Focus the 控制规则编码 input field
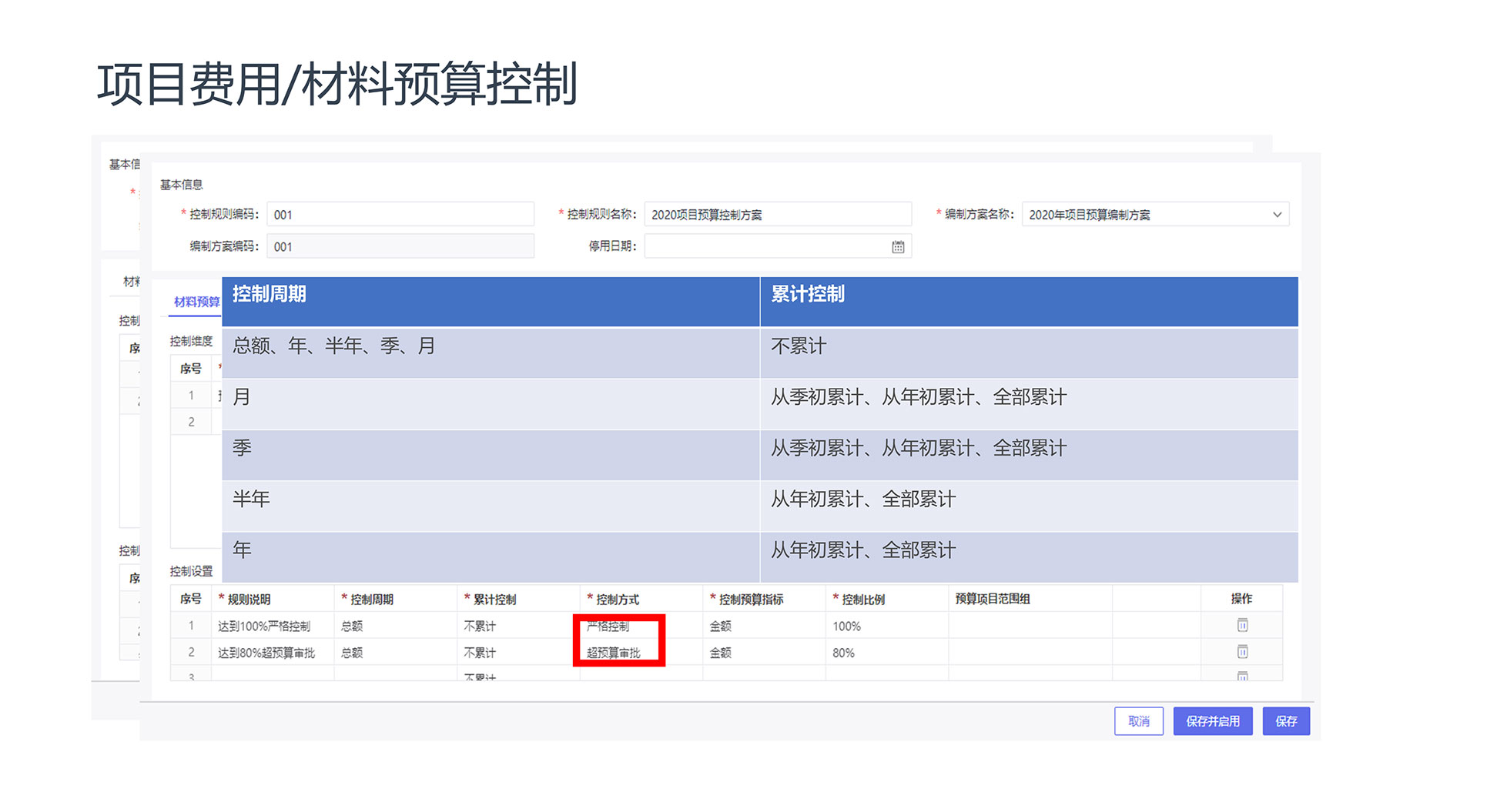The image size is (1487, 812). click(400, 215)
